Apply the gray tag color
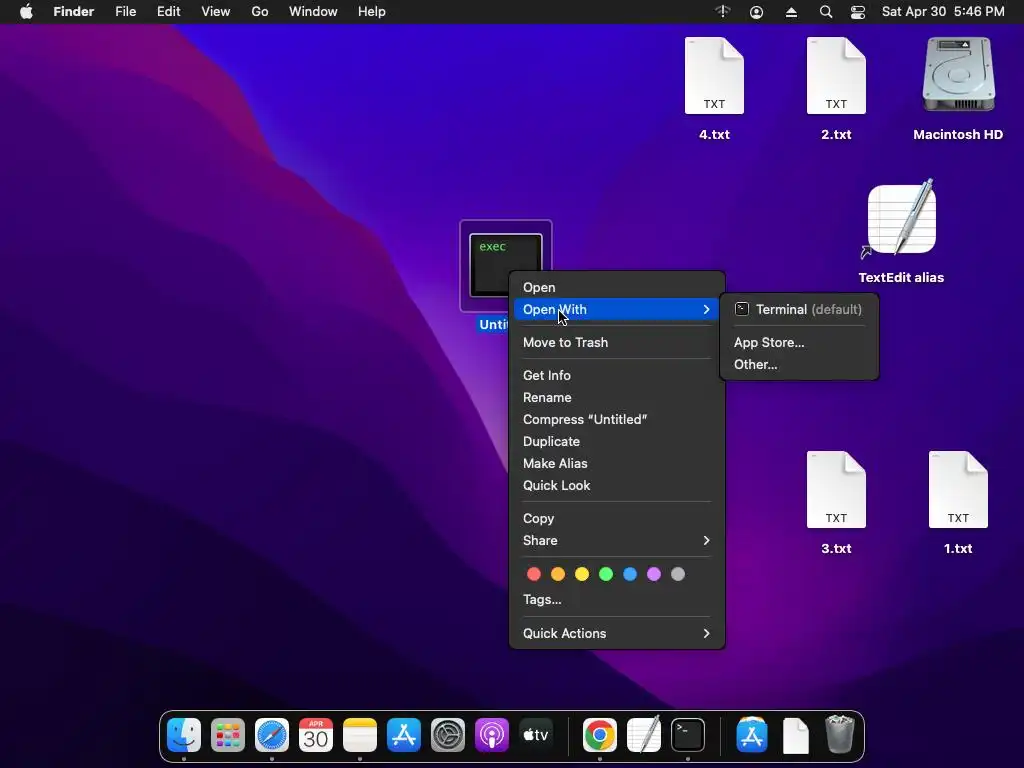Viewport: 1024px width, 768px height. coord(678,574)
